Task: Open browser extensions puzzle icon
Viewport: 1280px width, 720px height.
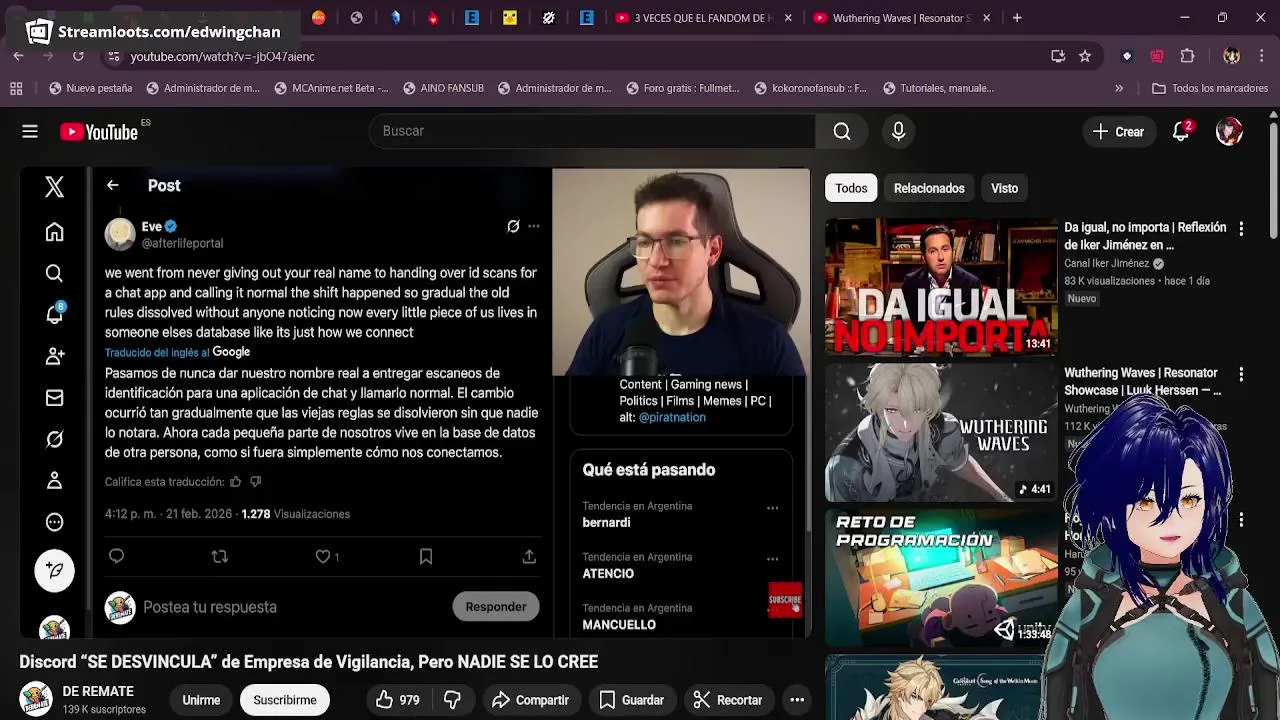Action: pyautogui.click(x=1187, y=56)
